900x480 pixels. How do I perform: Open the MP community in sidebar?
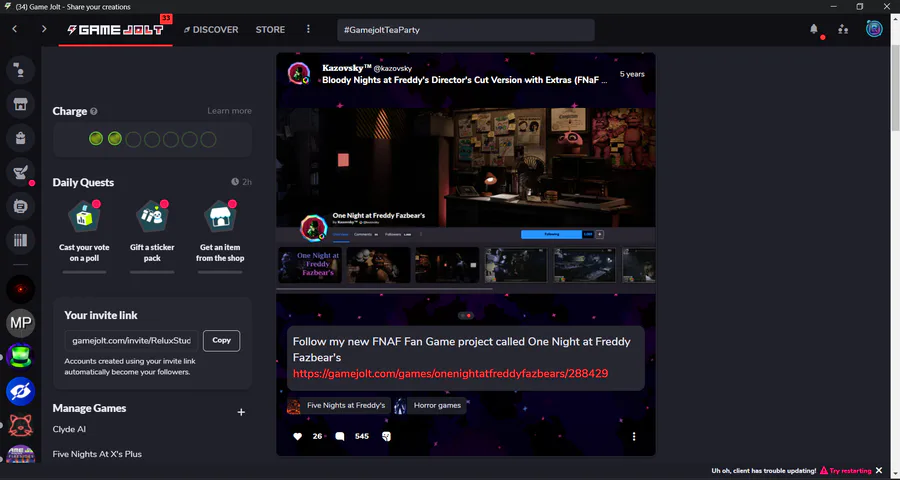(20, 323)
